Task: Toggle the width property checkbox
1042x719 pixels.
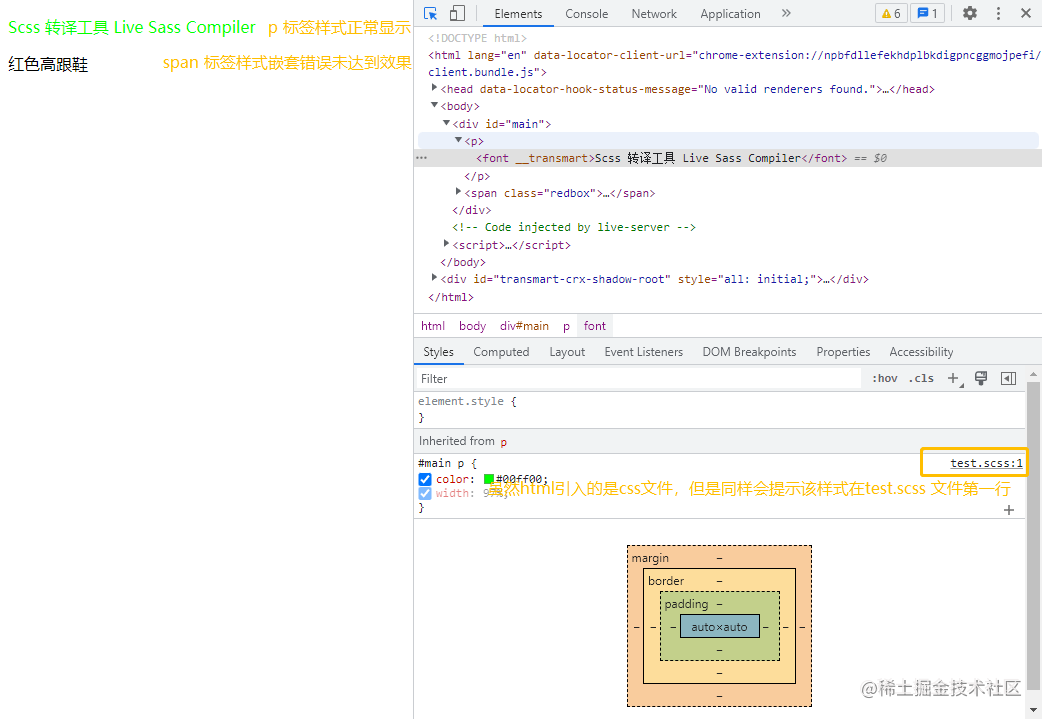Action: pos(425,494)
